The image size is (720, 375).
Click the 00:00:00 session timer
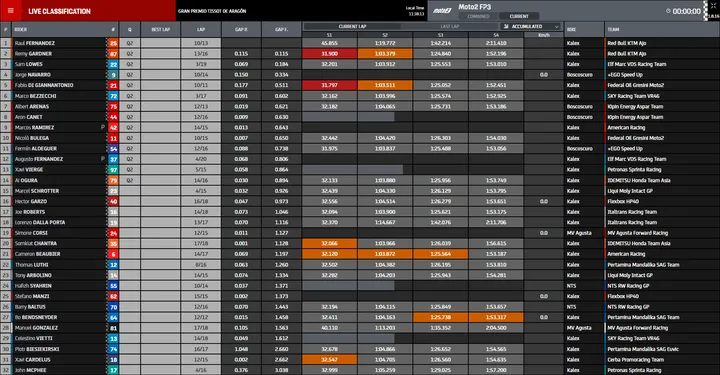[x=686, y=11]
